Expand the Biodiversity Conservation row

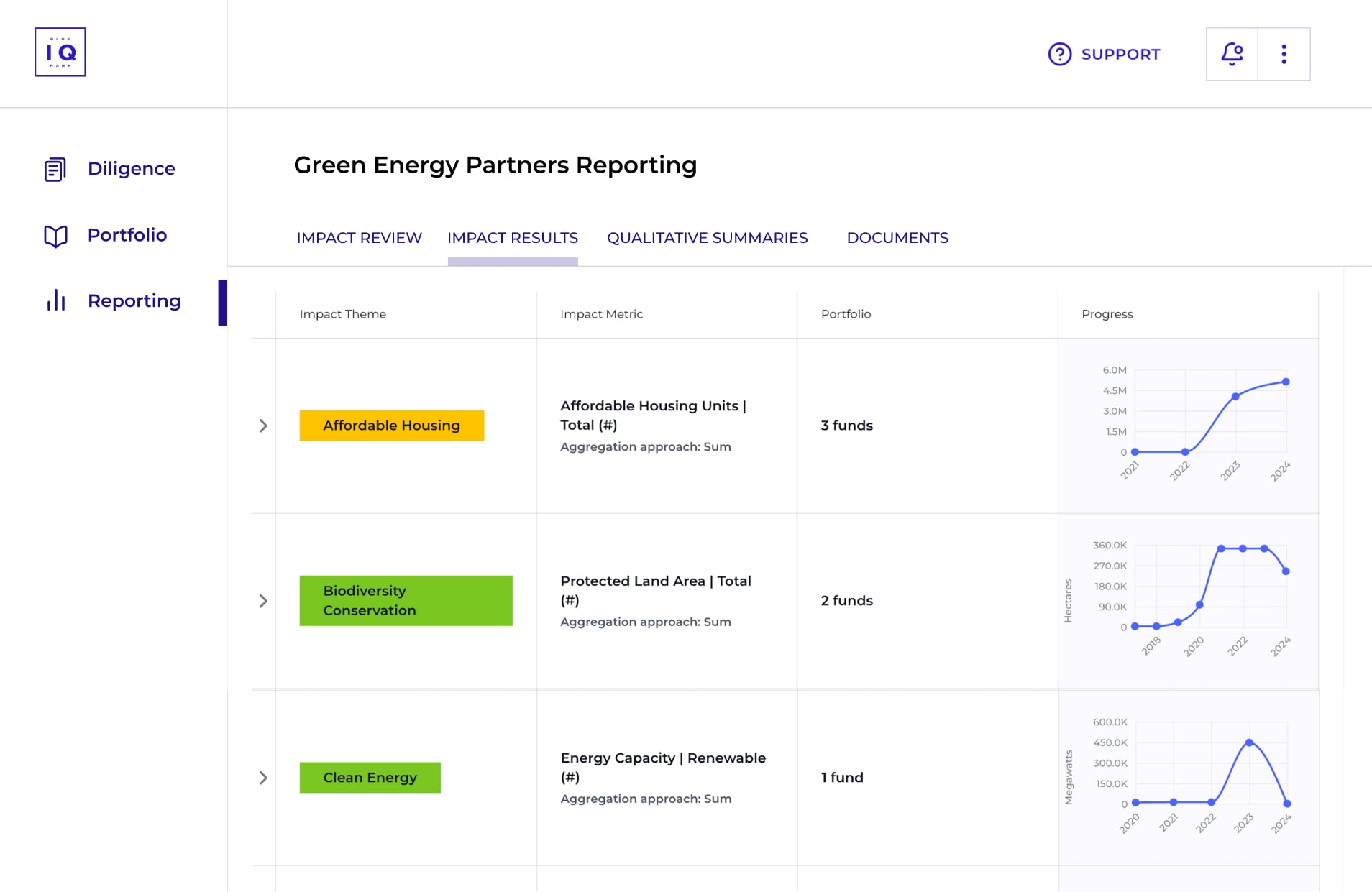pos(263,601)
